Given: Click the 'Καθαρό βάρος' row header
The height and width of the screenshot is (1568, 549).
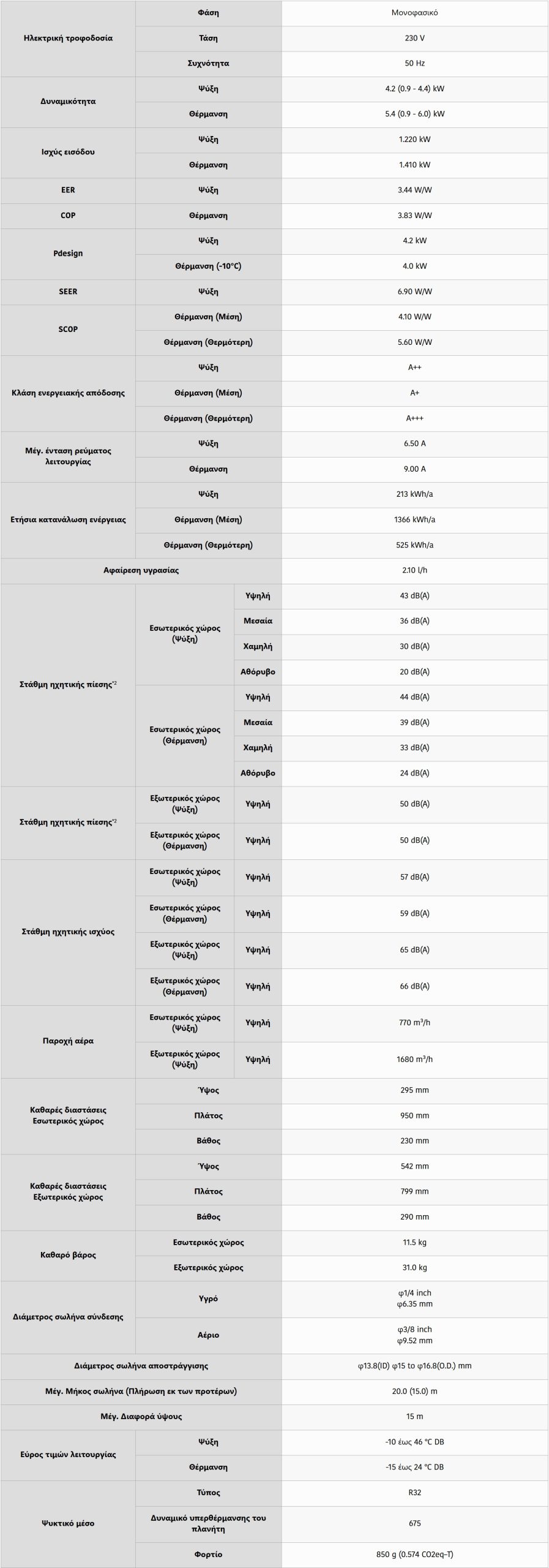Looking at the screenshot, I should click(x=68, y=1255).
